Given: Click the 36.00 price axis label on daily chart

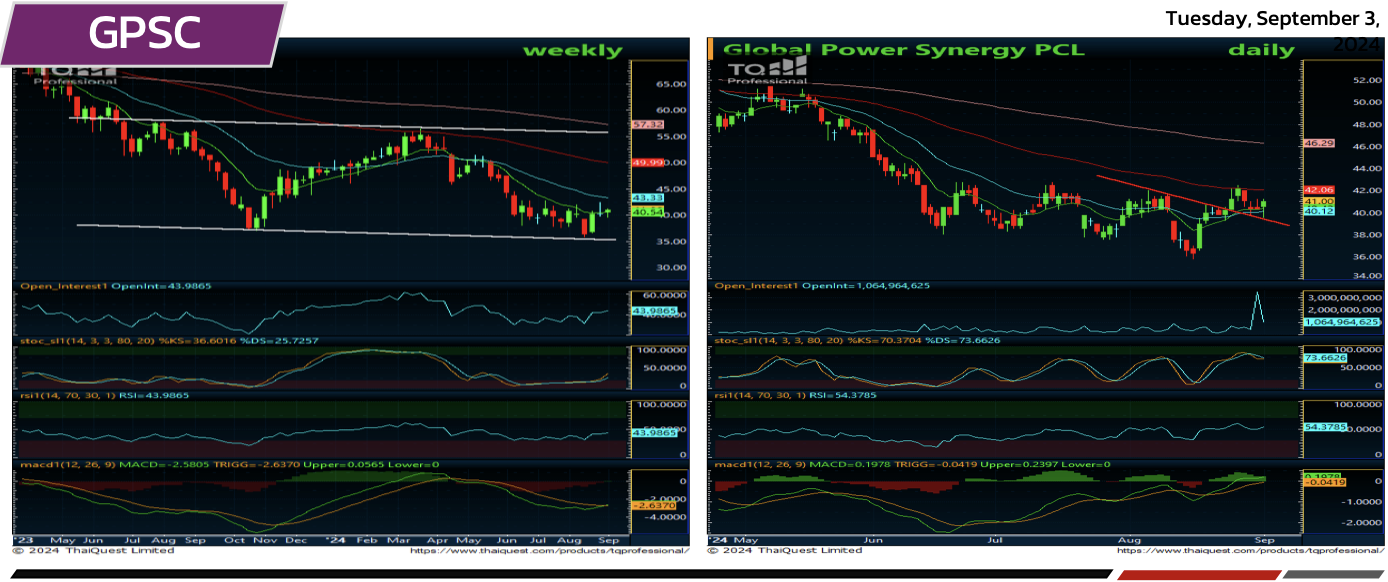Looking at the screenshot, I should pyautogui.click(x=1366, y=256).
